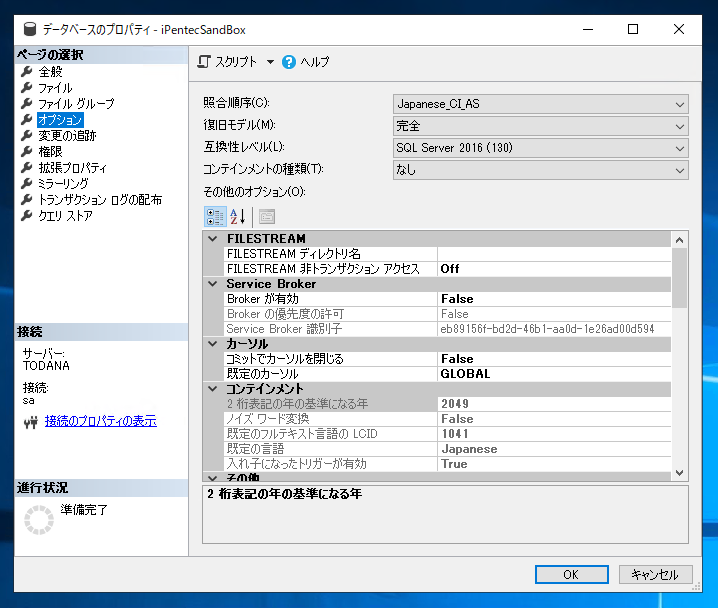Collapse the Service Broker category
The image size is (718, 608).
click(212, 284)
